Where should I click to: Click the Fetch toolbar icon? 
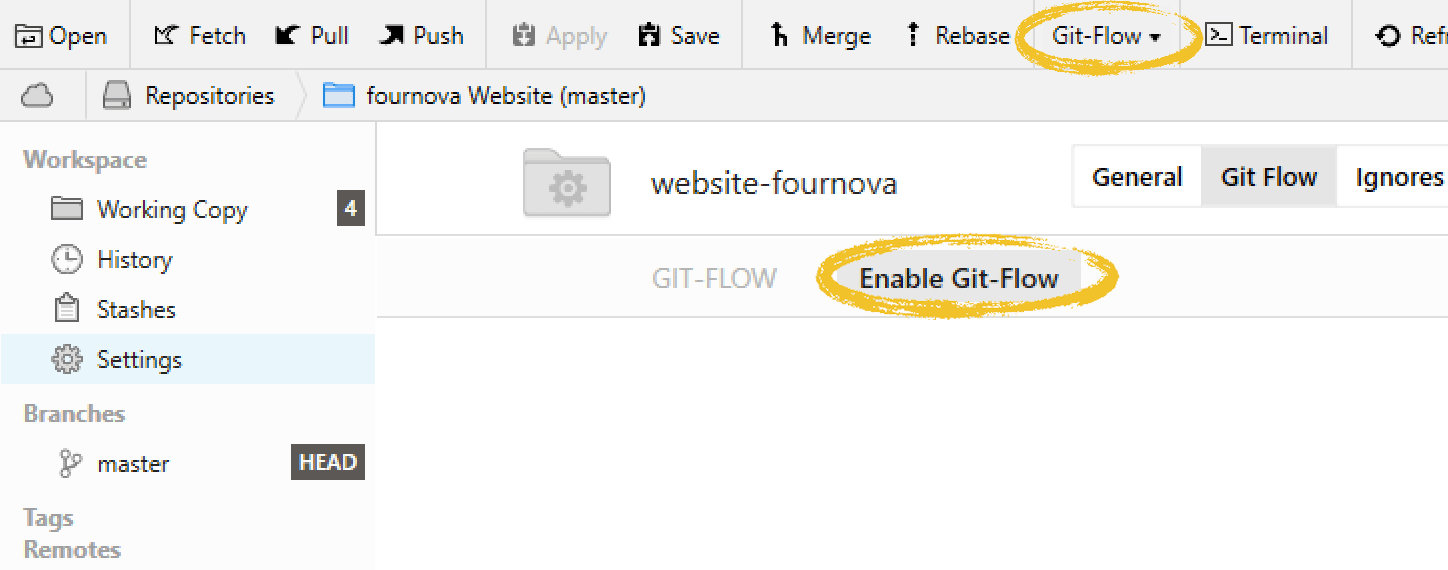coord(166,36)
